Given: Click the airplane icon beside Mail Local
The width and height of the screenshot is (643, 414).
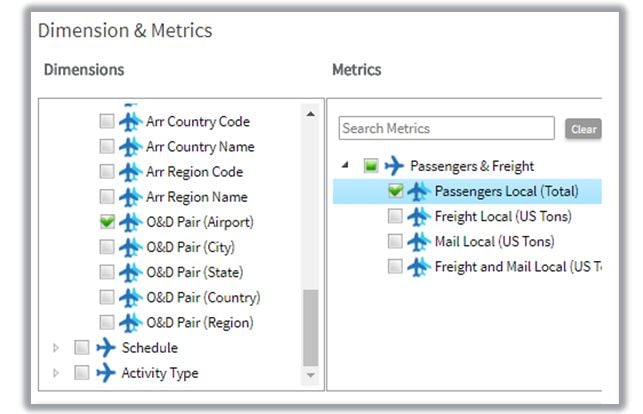Looking at the screenshot, I should 419,241.
